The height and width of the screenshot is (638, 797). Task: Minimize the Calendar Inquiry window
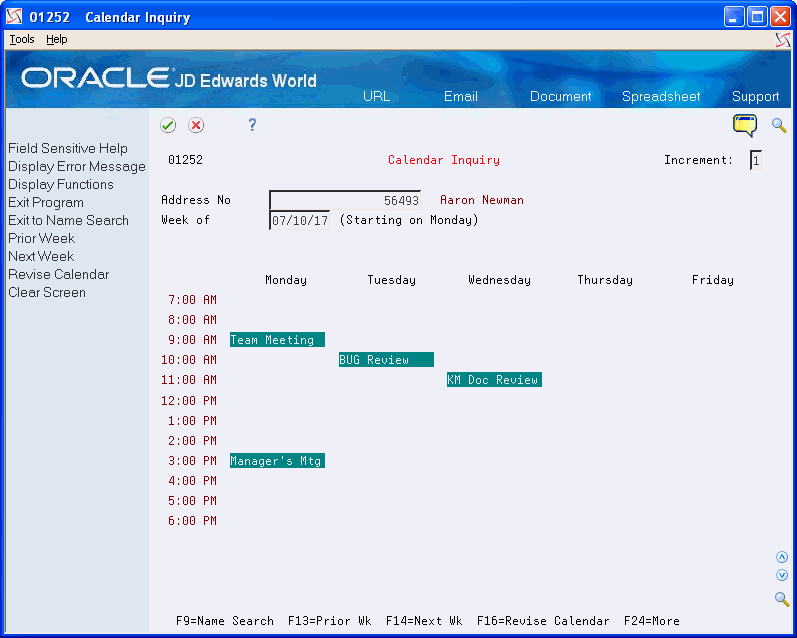(734, 17)
